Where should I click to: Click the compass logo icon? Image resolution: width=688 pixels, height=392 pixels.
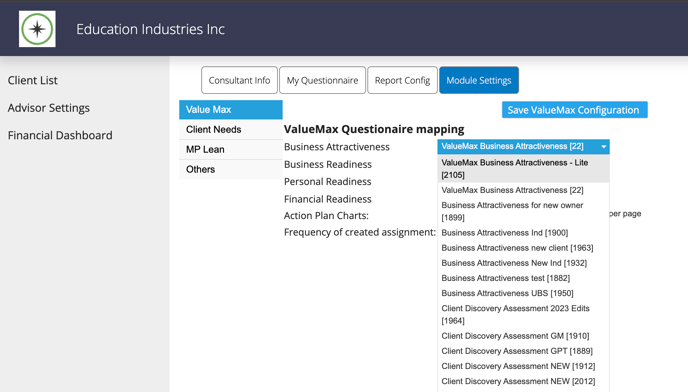37,29
